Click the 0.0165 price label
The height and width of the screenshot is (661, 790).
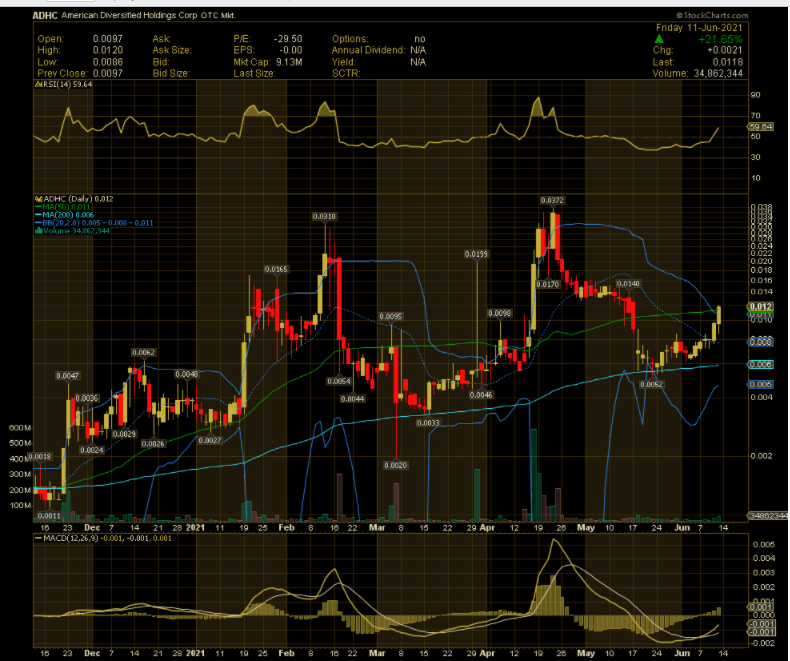[x=276, y=269]
